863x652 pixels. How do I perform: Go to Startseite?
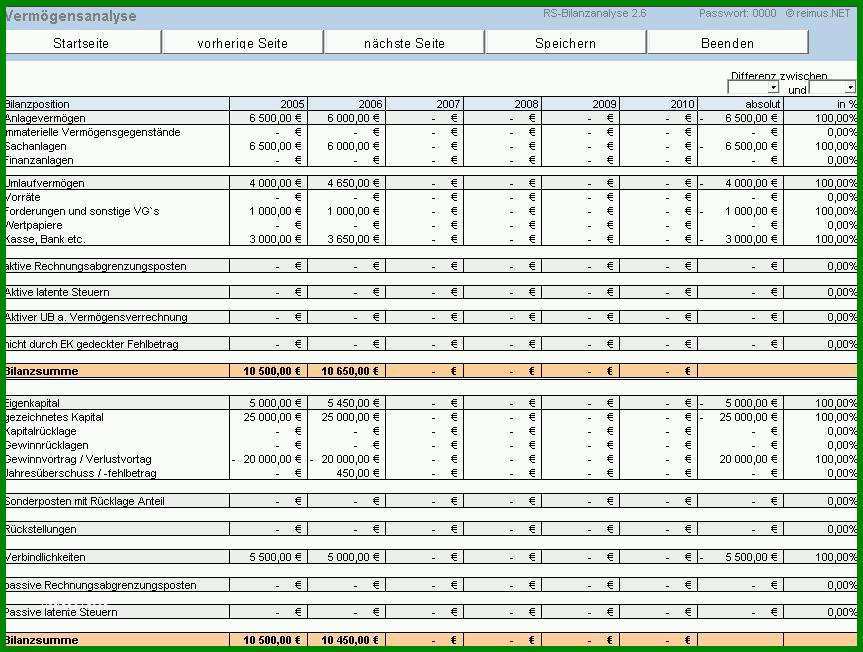(x=83, y=43)
